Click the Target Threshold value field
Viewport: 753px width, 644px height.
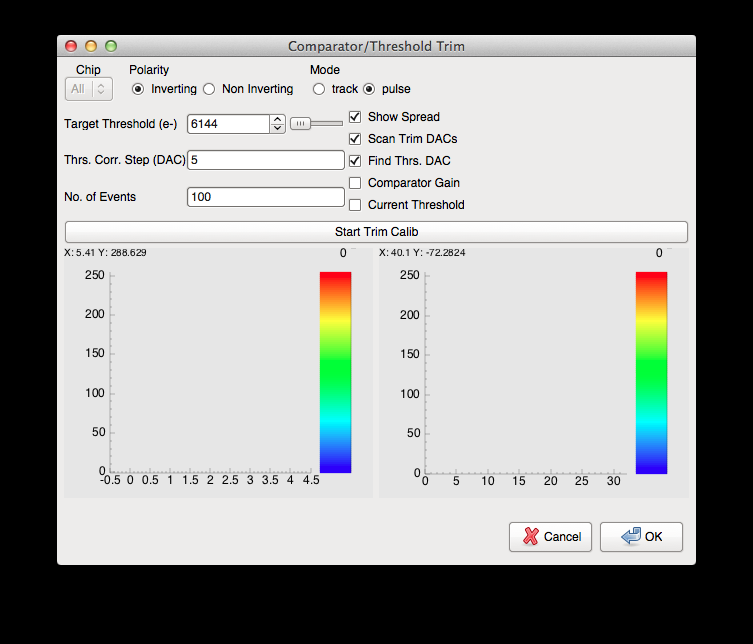coord(228,124)
